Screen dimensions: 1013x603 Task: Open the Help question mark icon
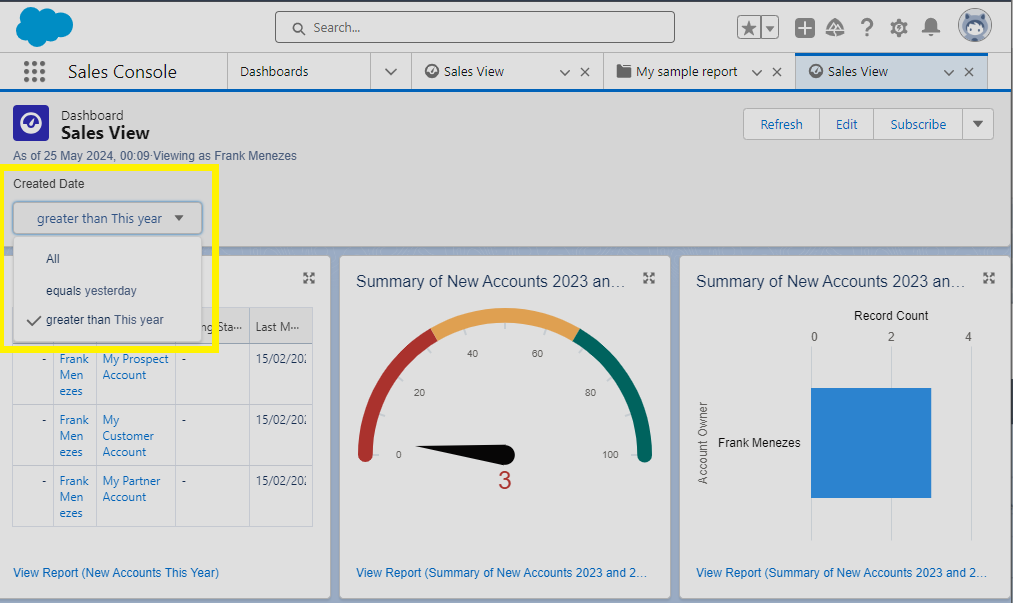867,28
